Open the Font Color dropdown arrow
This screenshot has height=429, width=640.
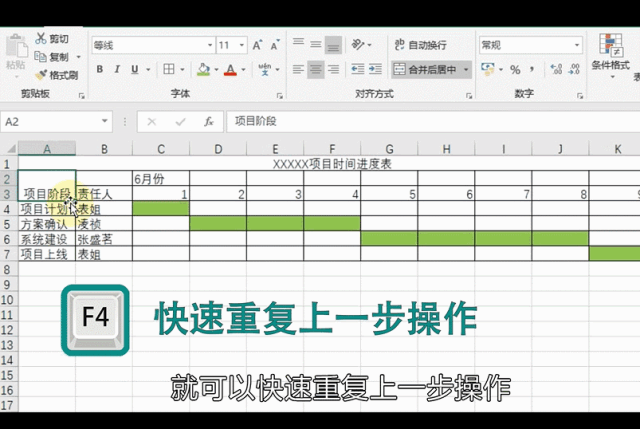tap(244, 70)
